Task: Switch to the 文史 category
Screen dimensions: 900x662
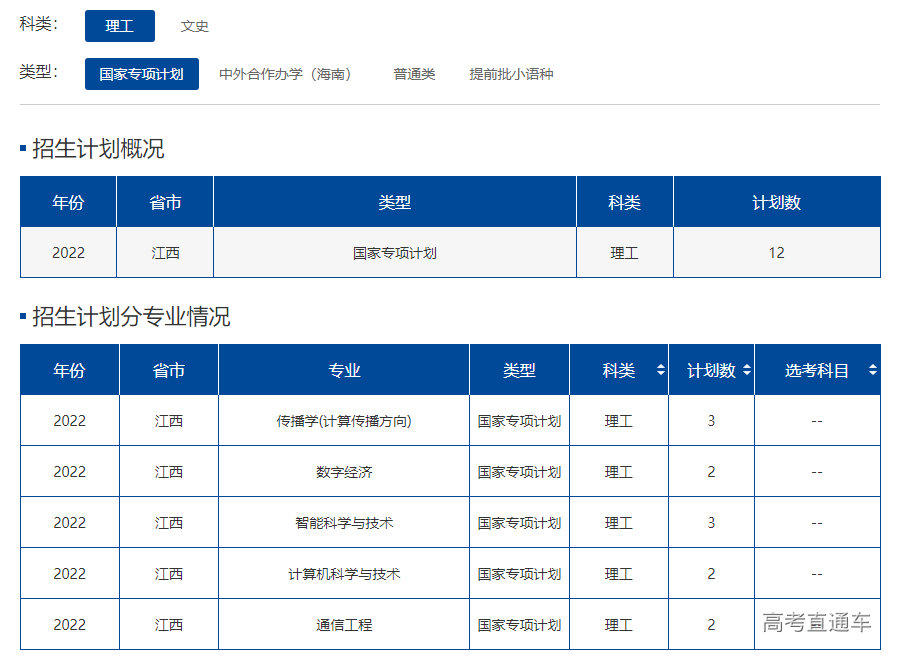Action: pos(195,26)
